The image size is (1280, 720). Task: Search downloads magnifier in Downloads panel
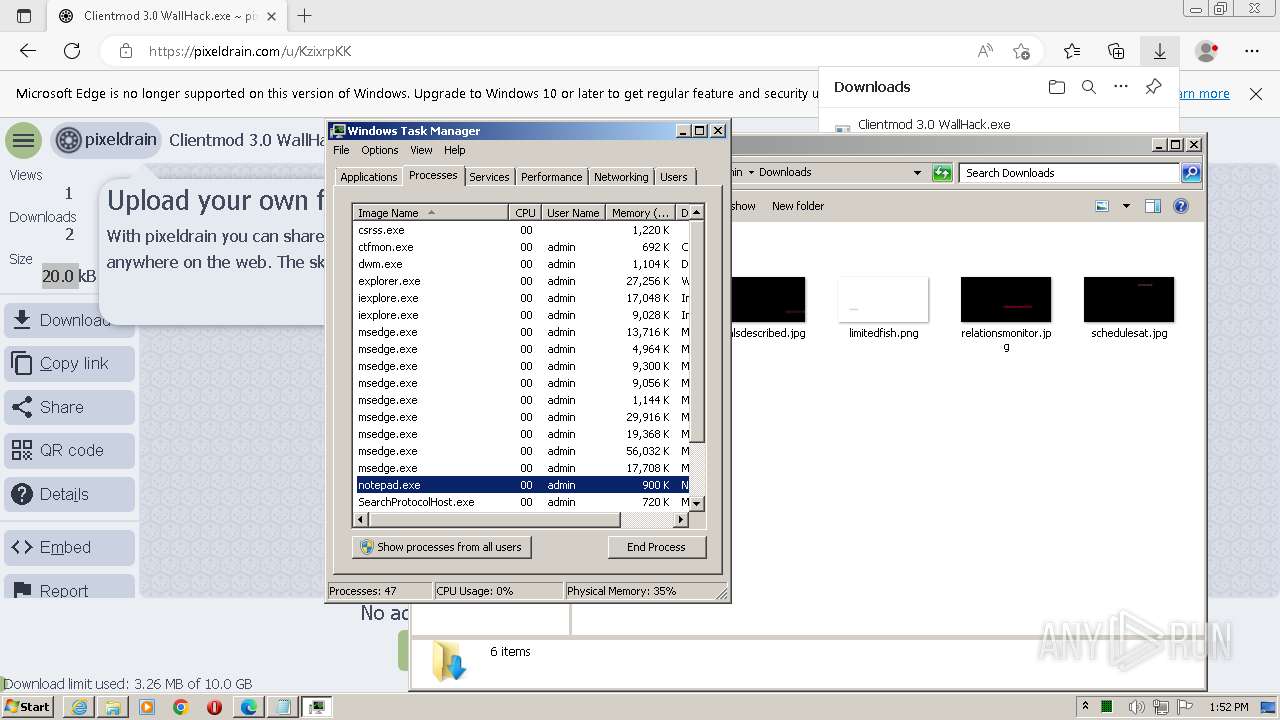pos(1089,87)
